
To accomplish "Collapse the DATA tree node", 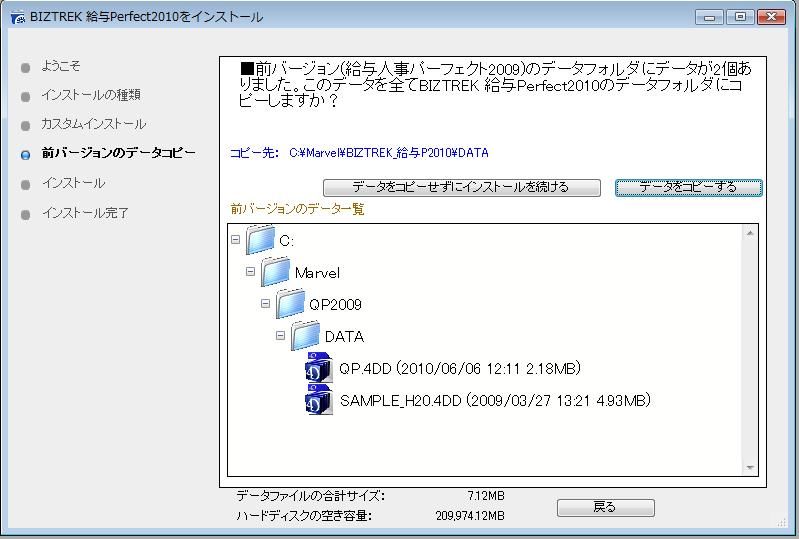I will 280,336.
